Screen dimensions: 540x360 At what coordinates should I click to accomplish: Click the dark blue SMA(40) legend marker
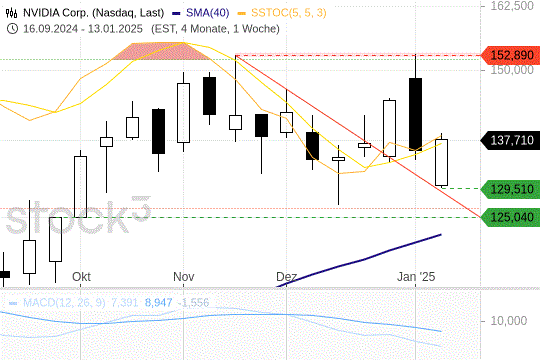pyautogui.click(x=176, y=13)
